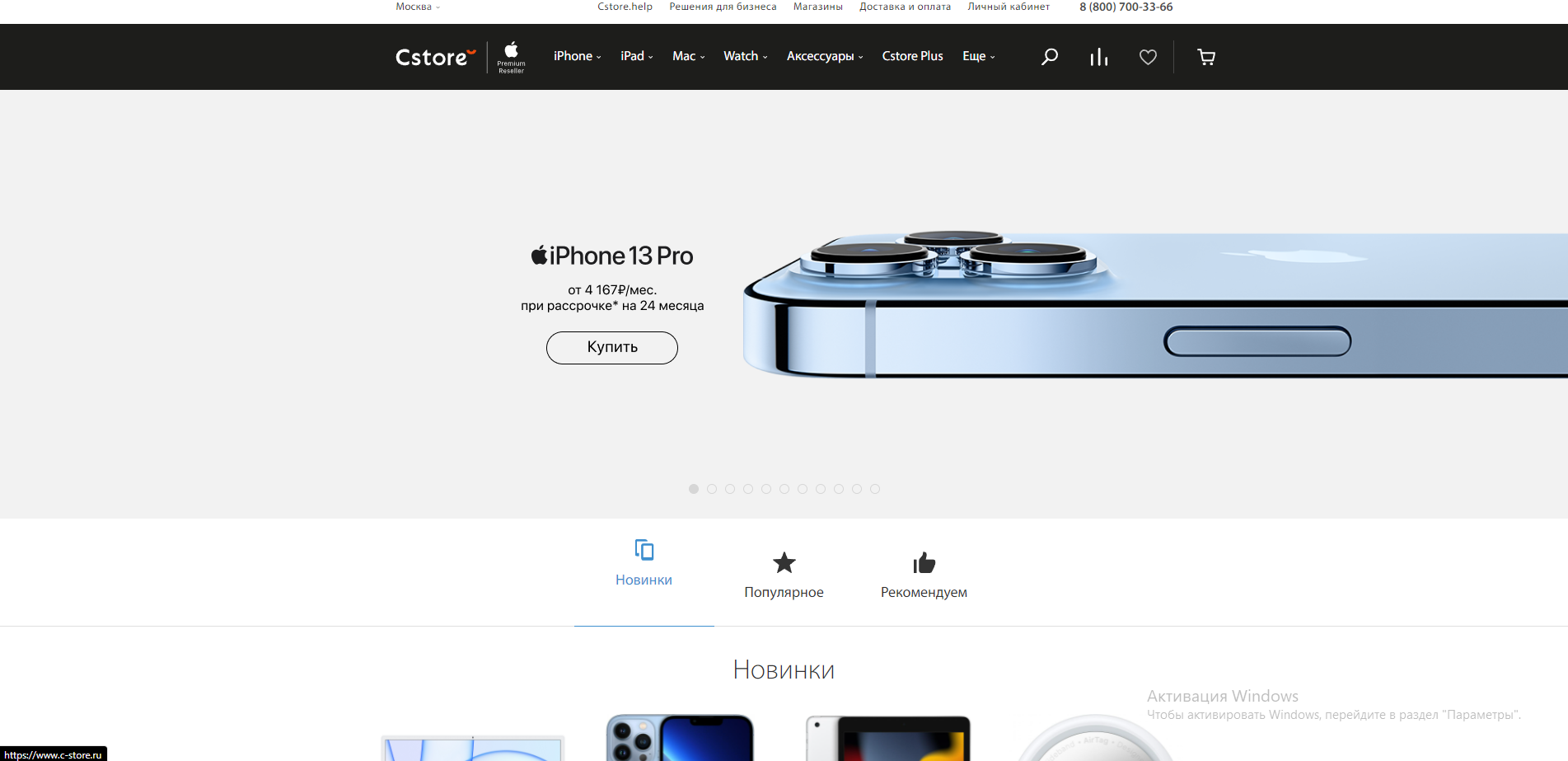Screen dimensions: 1568x761
Task: Open the search magnifier icon
Action: click(1049, 57)
